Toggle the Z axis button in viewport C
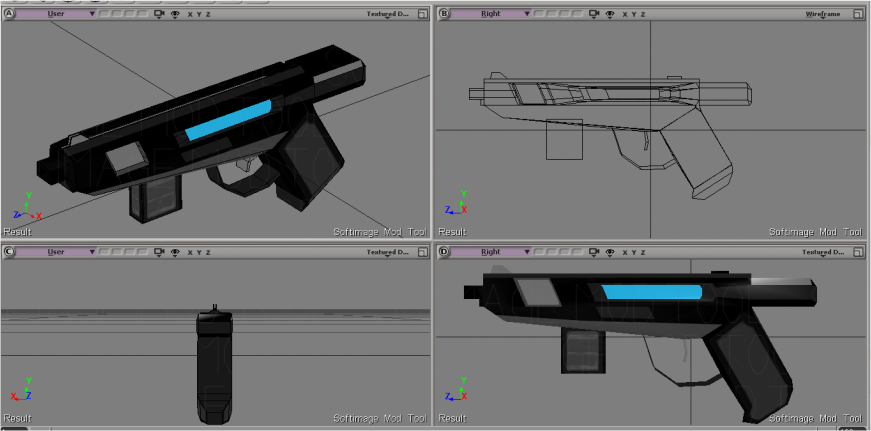Screen dimensions: 871x431 coord(208,253)
